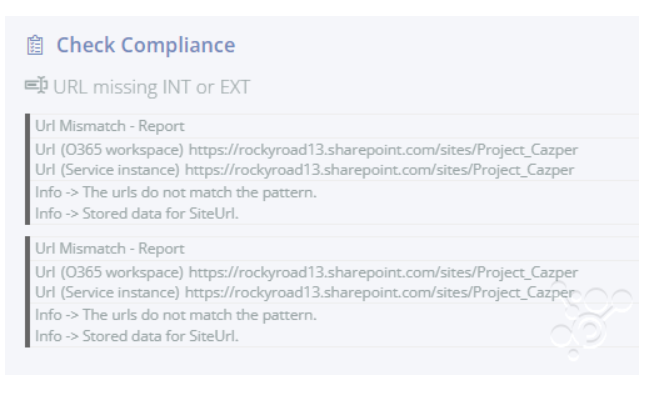Click the Check Compliance clipboard icon
The width and height of the screenshot is (667, 402).
click(x=35, y=45)
